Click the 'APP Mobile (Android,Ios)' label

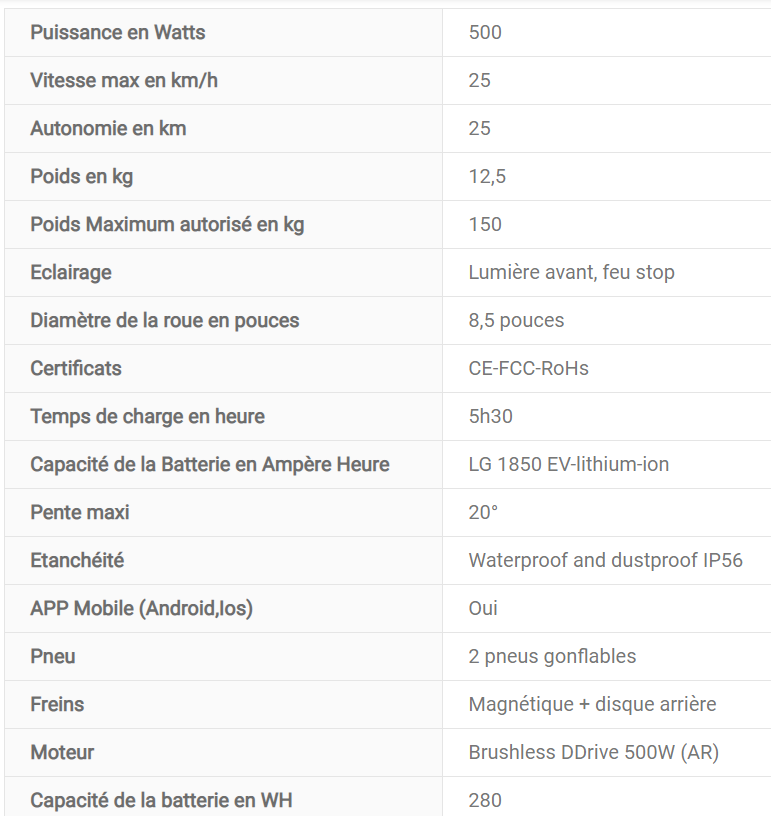pyautogui.click(x=141, y=609)
